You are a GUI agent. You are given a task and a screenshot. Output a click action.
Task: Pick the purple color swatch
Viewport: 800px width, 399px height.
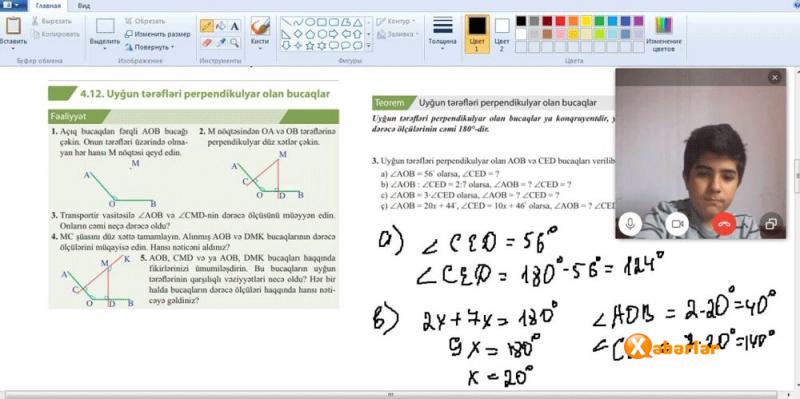(638, 21)
